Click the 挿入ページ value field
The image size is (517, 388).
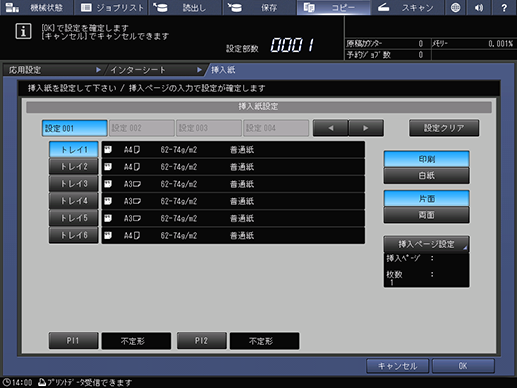tap(427, 258)
